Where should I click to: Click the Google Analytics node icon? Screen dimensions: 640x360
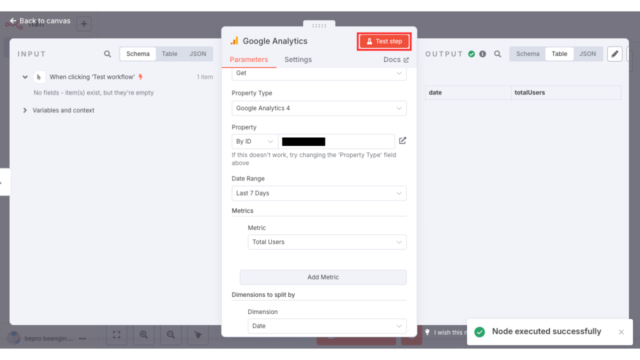[x=234, y=41]
